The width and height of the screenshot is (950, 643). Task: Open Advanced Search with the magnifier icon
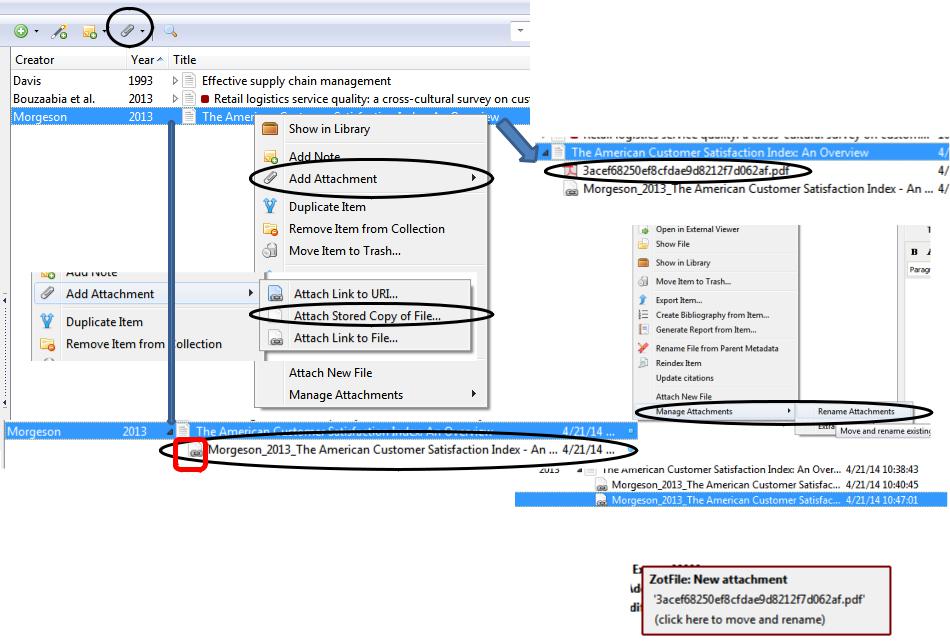point(170,31)
